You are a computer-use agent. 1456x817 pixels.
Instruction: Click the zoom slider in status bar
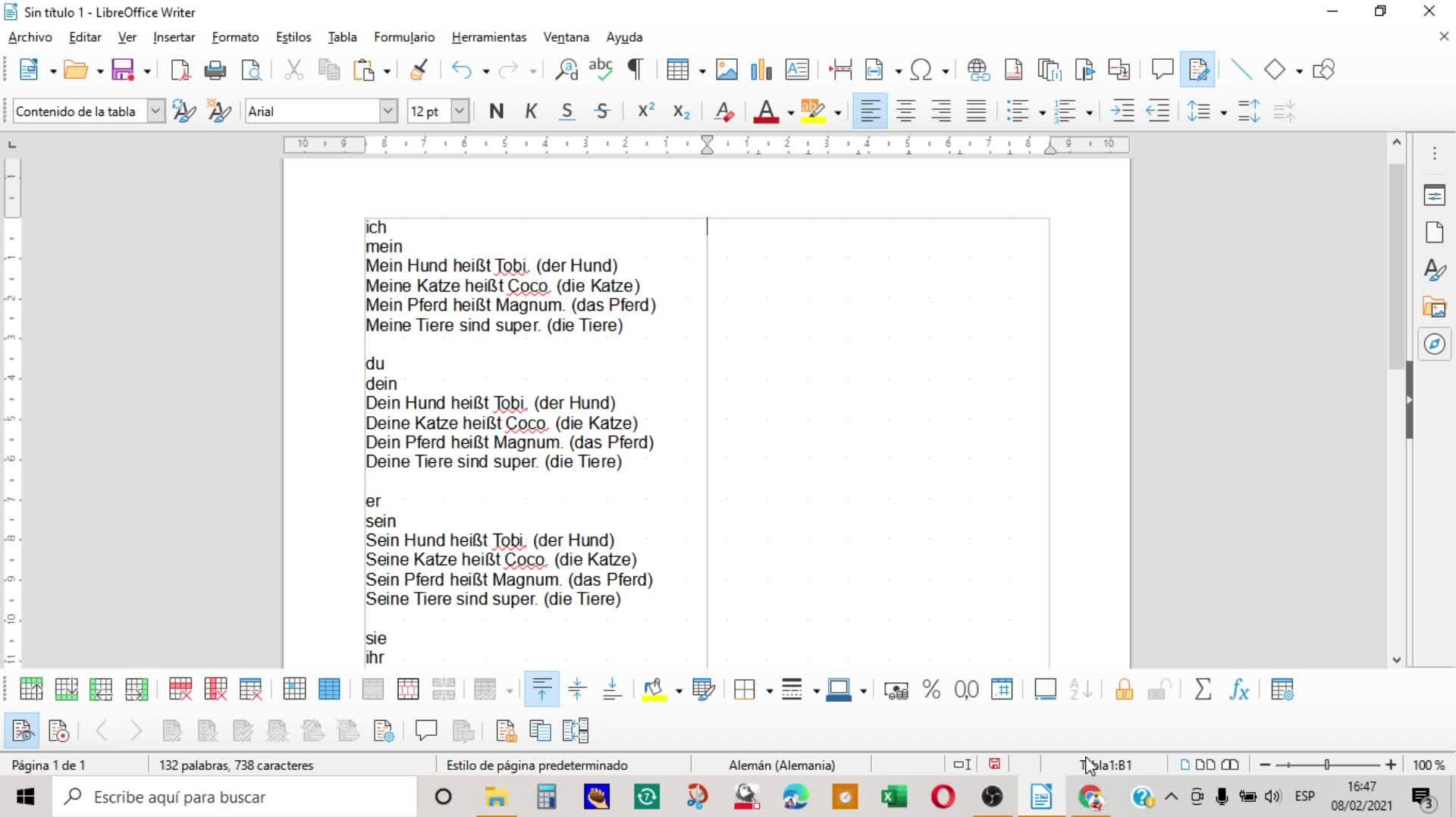click(x=1327, y=765)
